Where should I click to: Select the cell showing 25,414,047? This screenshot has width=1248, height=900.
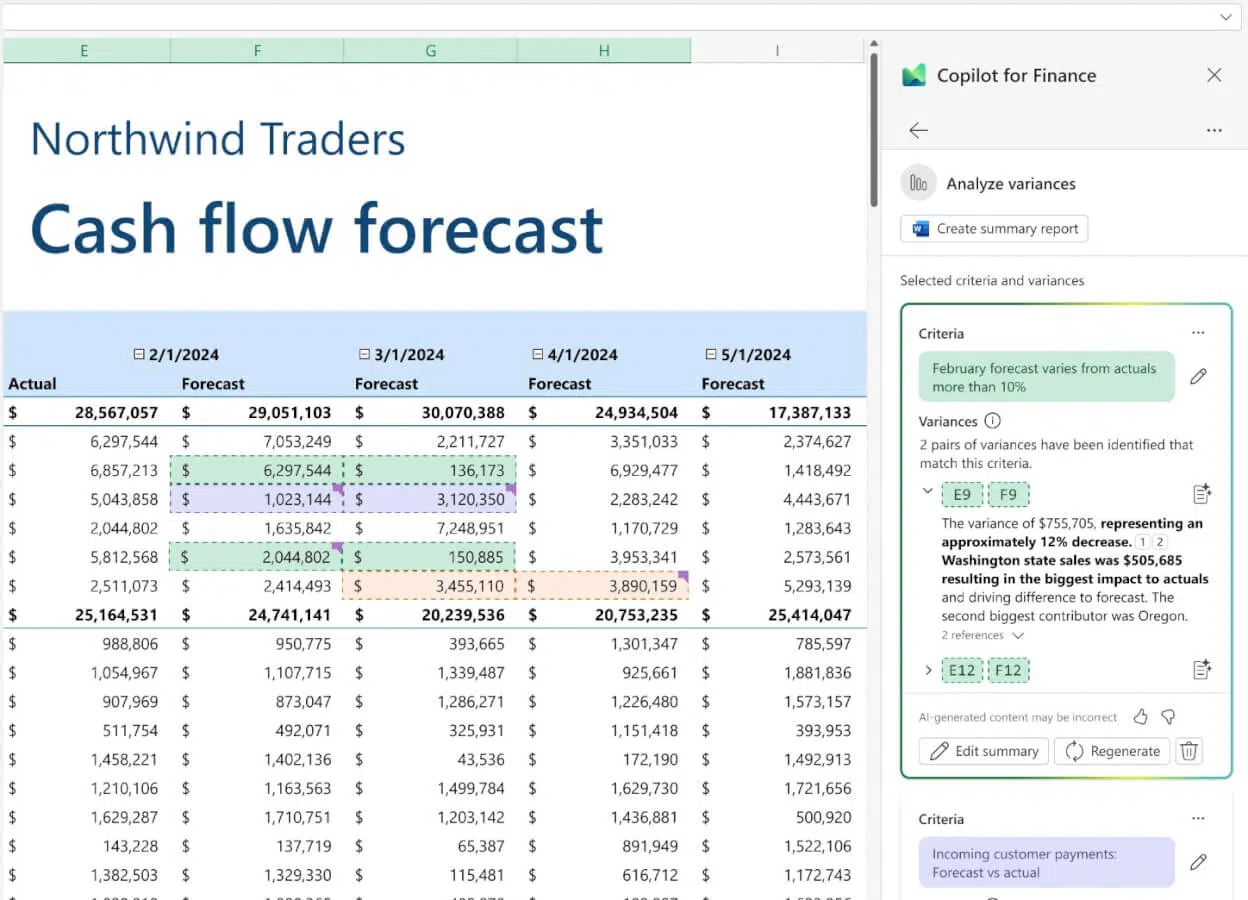point(777,615)
